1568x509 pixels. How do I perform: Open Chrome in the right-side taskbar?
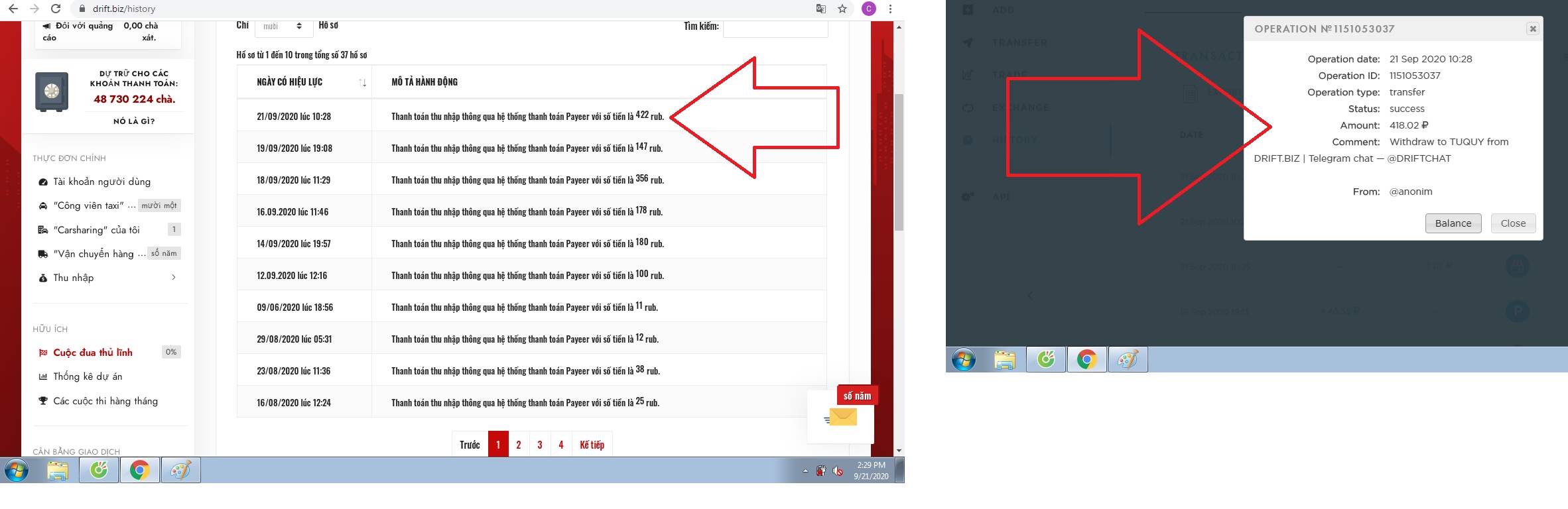(1086, 360)
